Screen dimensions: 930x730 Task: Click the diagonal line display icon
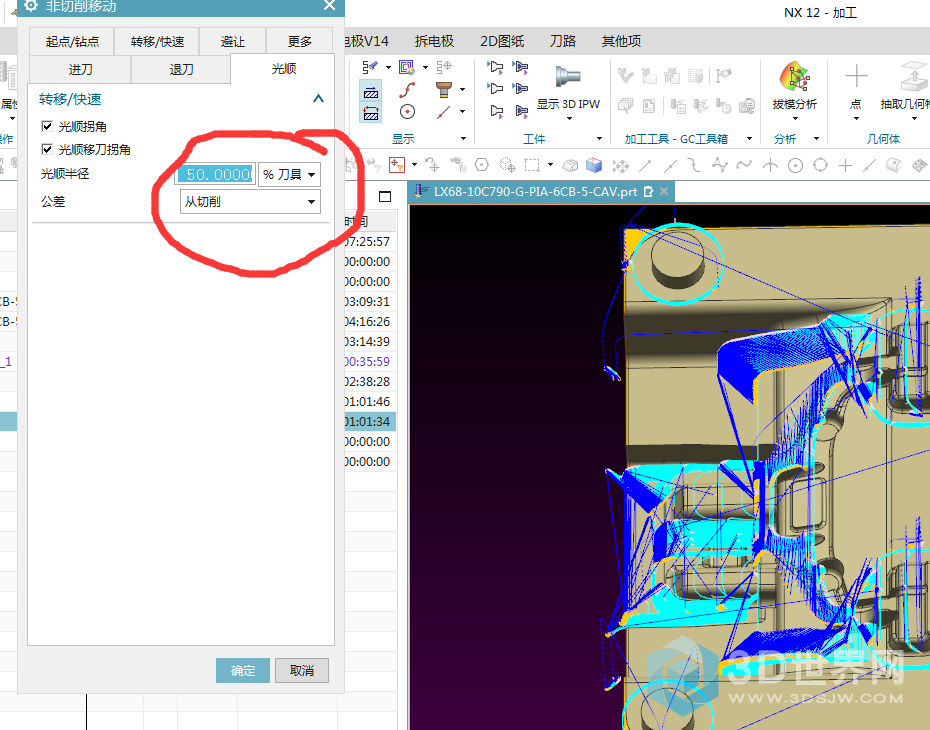click(x=444, y=111)
